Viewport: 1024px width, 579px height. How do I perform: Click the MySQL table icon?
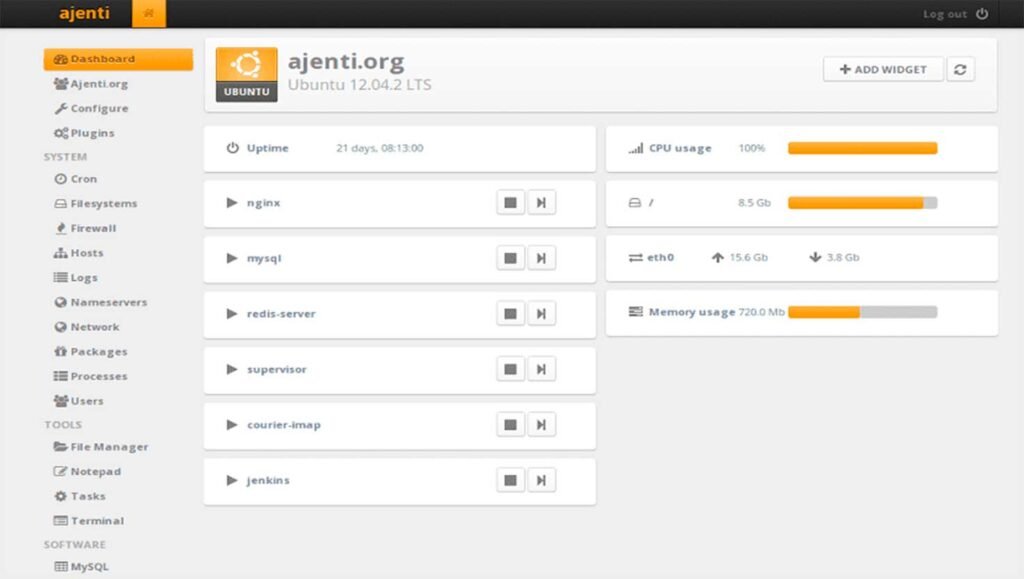(61, 567)
